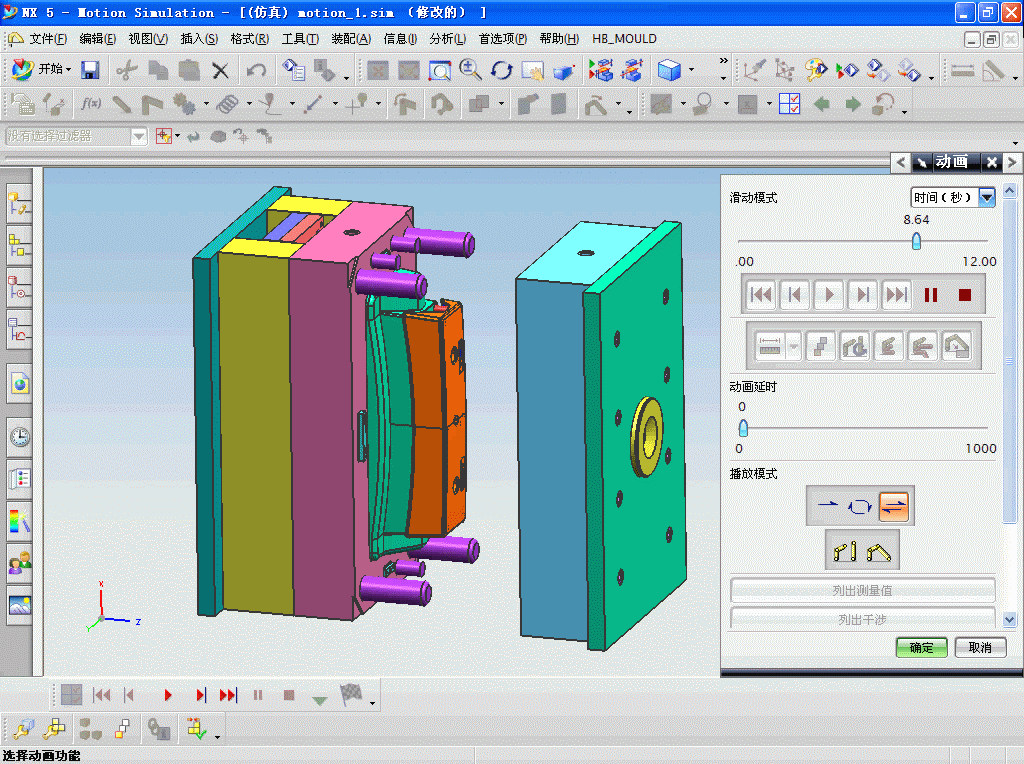Click the Internet Explorer page icon in the sidebar
The image size is (1024, 764).
coord(20,384)
